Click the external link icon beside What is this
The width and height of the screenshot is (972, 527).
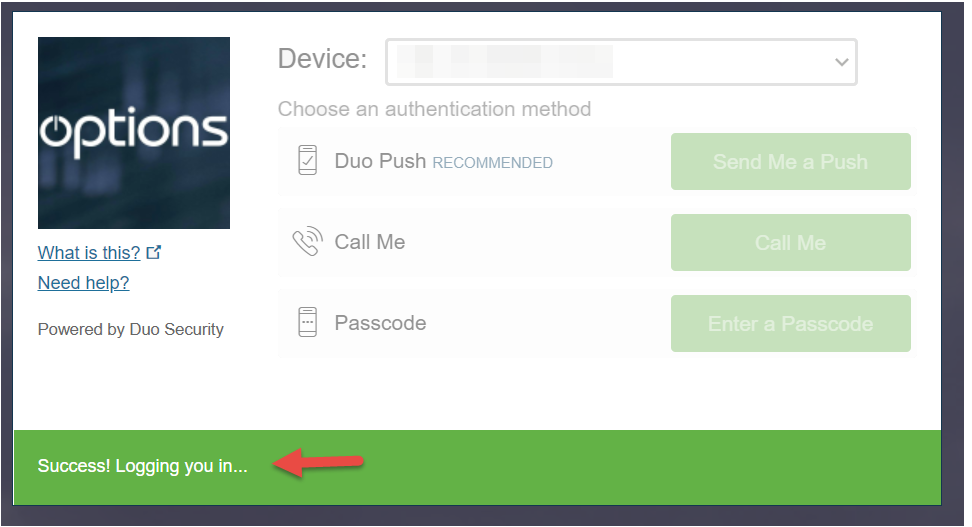(x=154, y=252)
